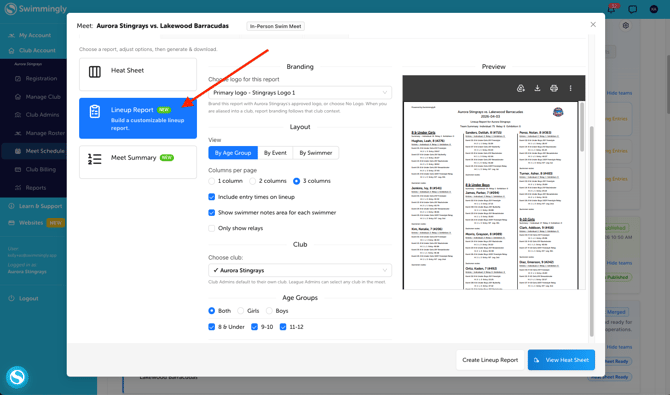This screenshot has width=670, height=395.
Task: Open notifications bell in top bar
Action: [x=612, y=9]
